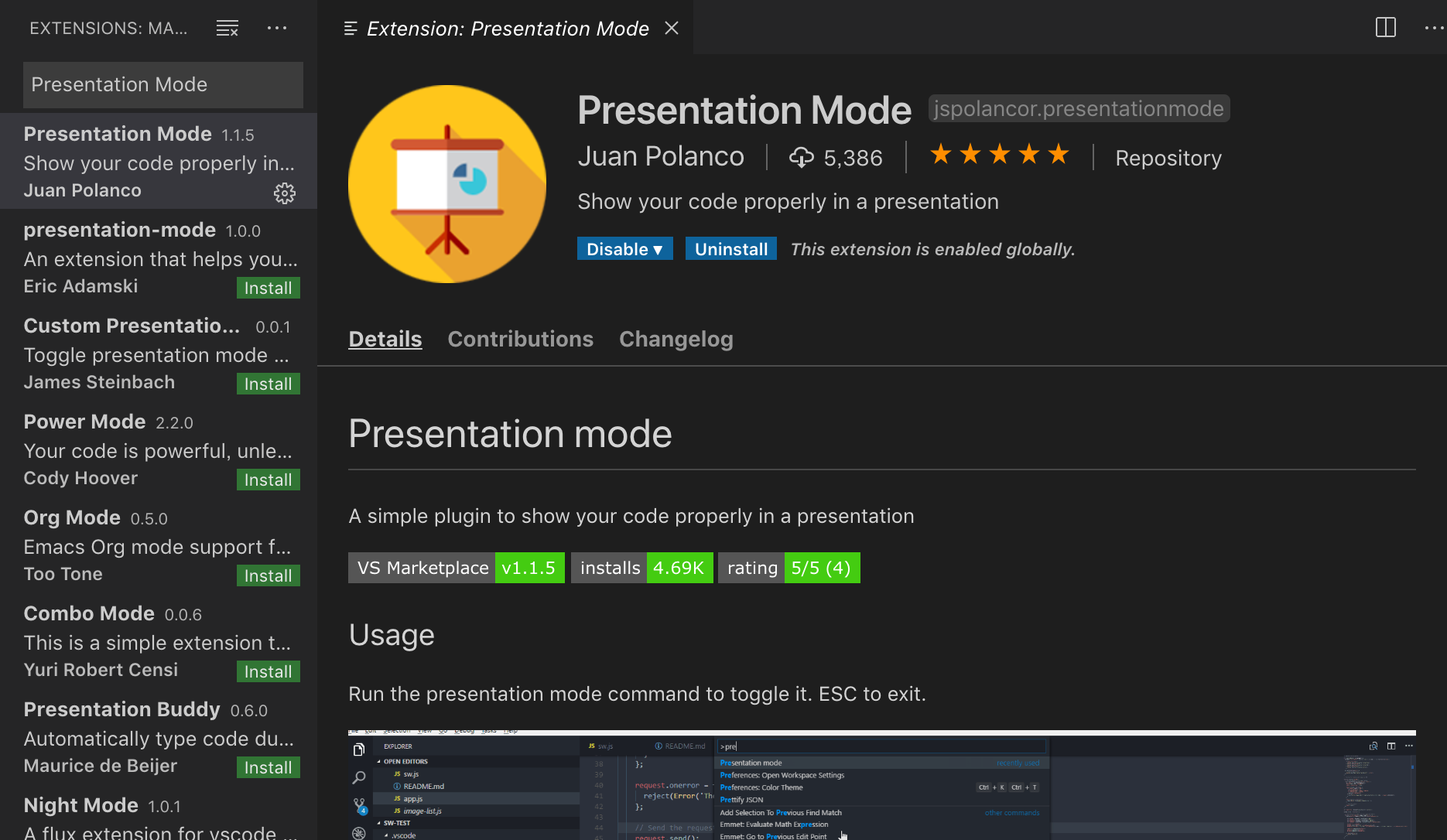Click the Juan Polanco publisher name

point(661,156)
